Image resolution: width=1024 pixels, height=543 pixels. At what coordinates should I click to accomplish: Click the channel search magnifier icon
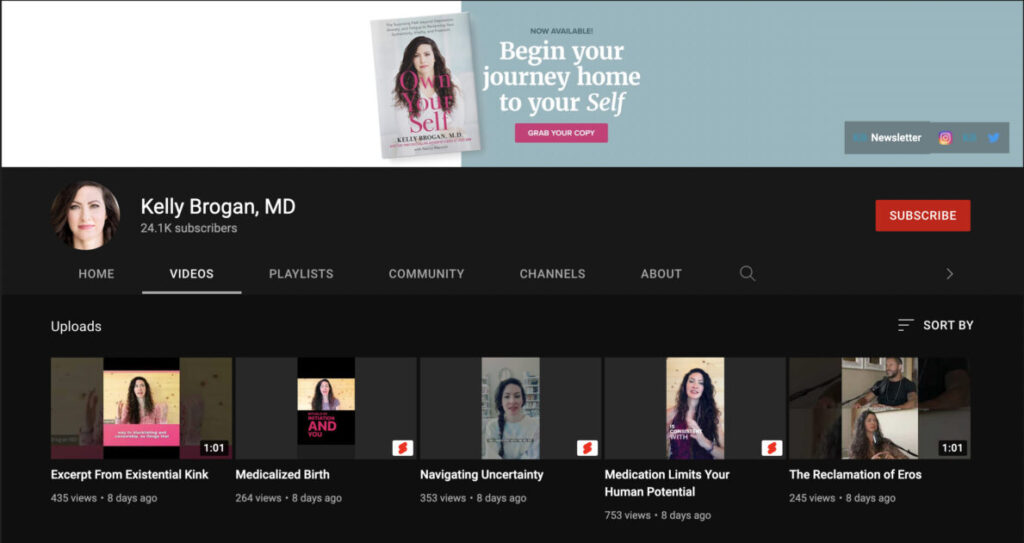[747, 273]
